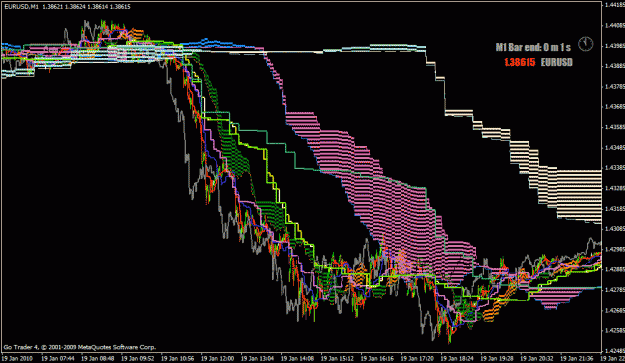Click the '19 Jan 20:32' time axis label
The width and height of the screenshot is (625, 363).
click(x=536, y=359)
